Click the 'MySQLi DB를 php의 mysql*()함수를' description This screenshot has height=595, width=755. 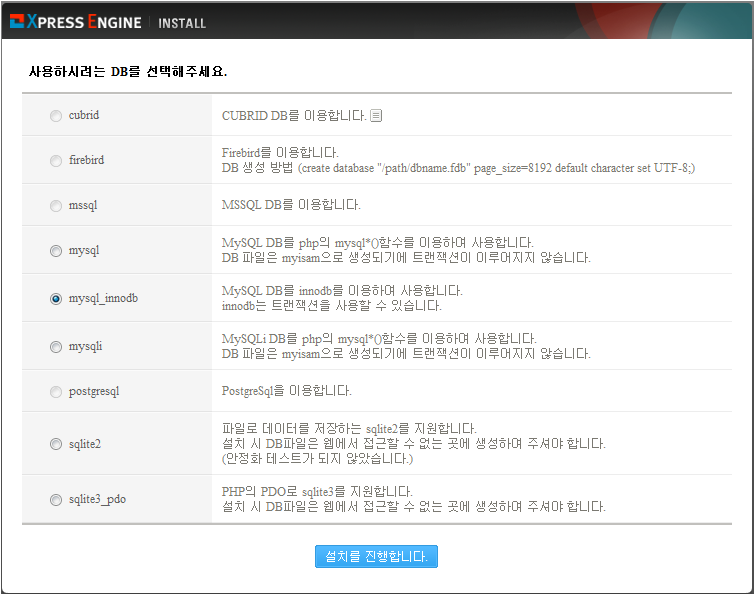[x=379, y=338]
